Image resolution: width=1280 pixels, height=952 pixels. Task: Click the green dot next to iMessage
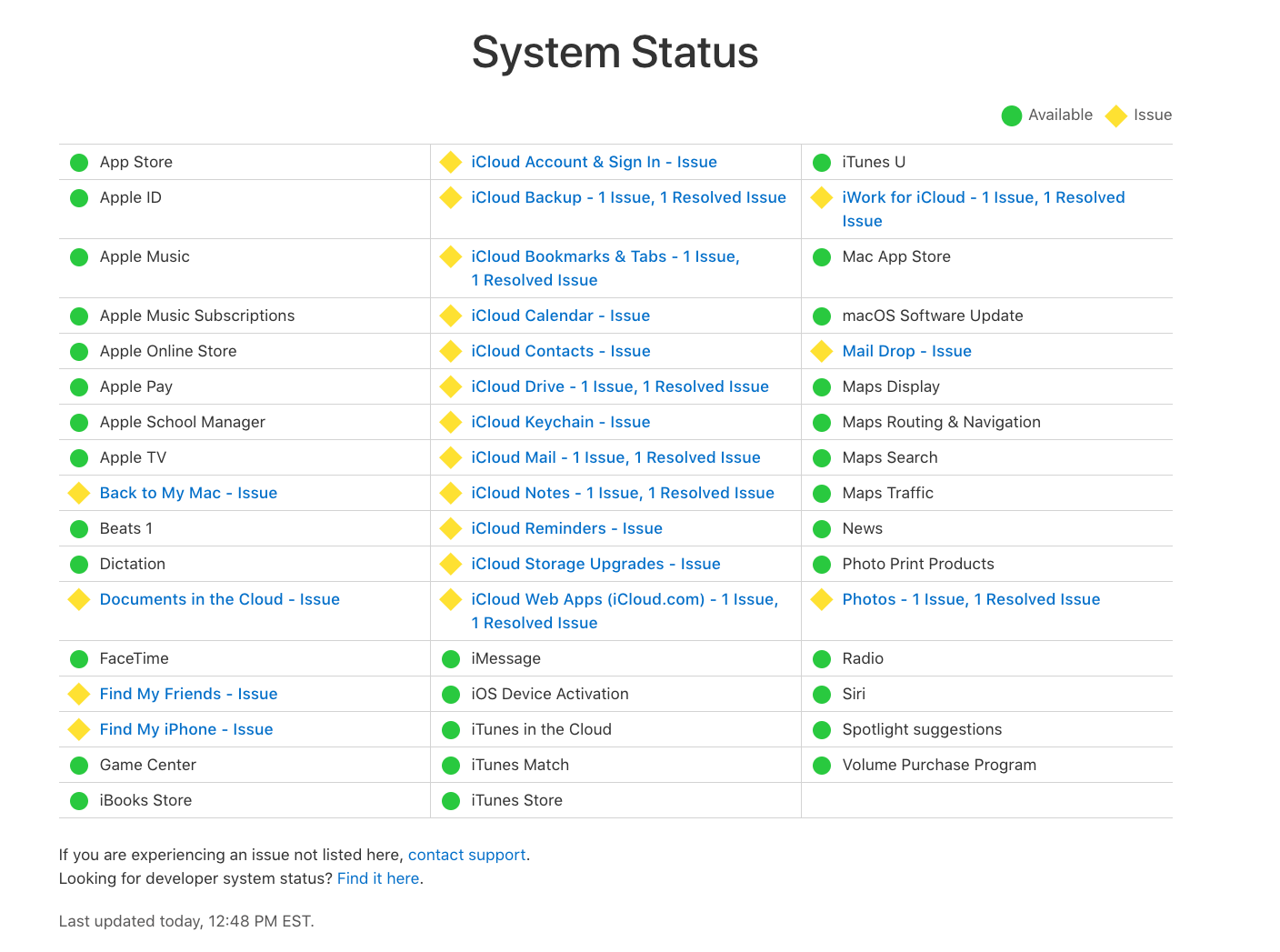tap(450, 659)
